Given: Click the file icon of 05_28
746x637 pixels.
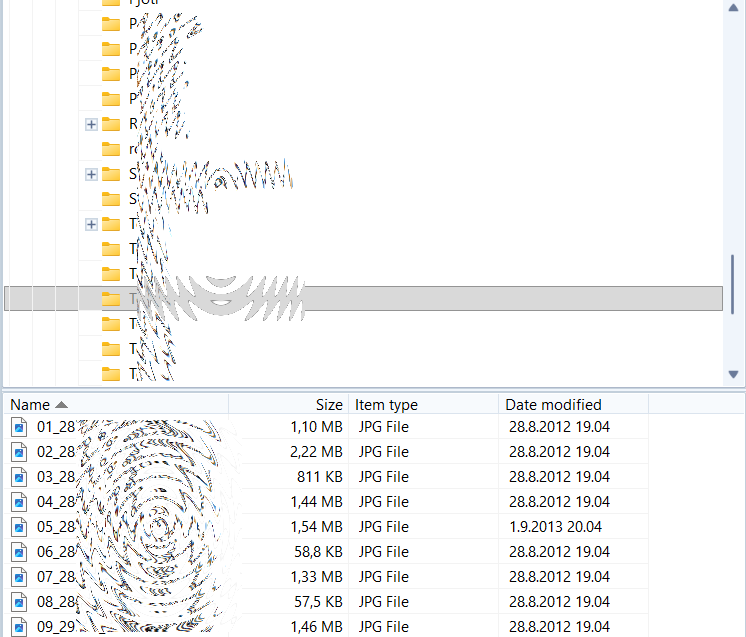Looking at the screenshot, I should point(20,527).
